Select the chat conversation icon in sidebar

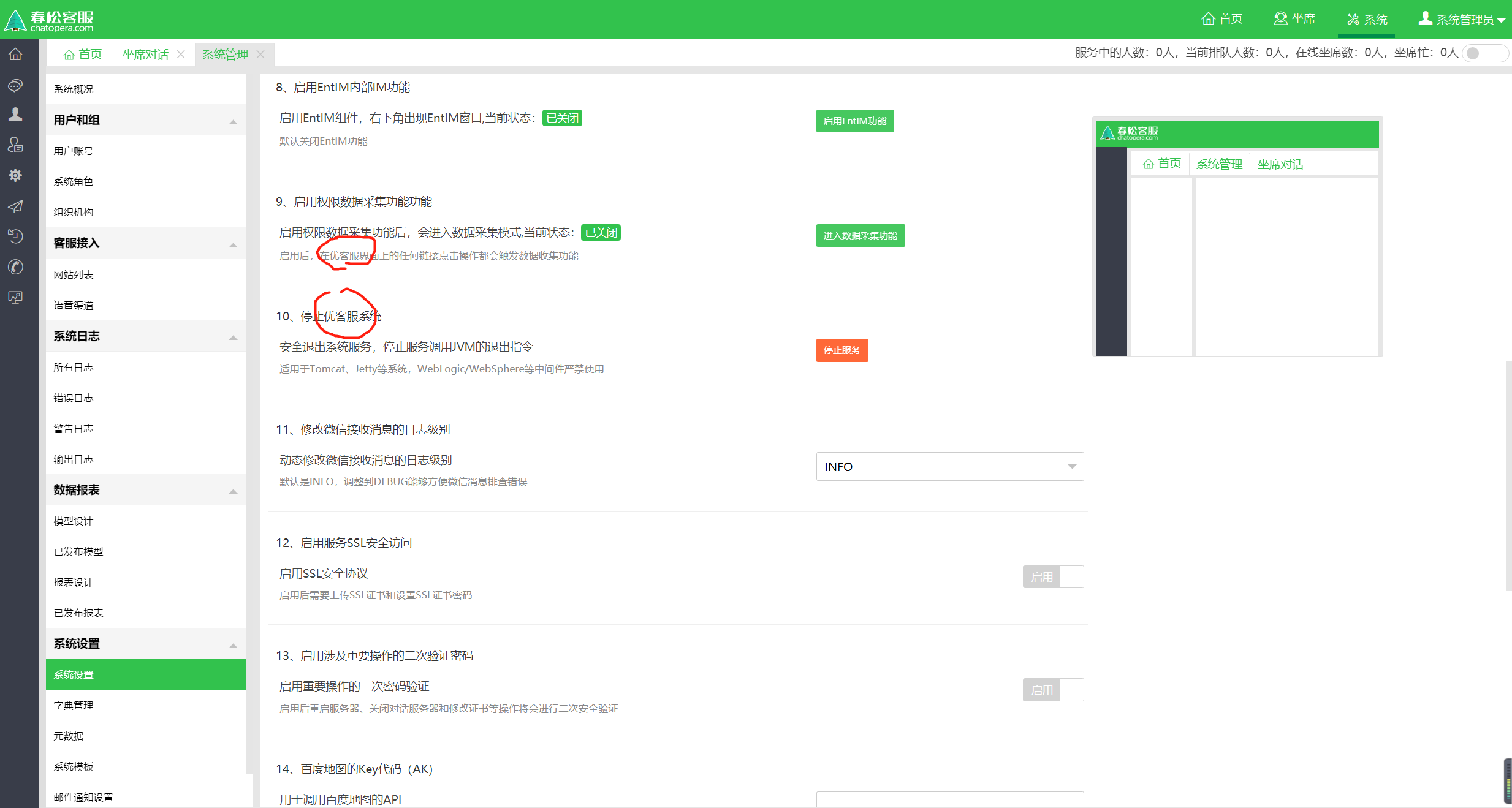point(15,85)
